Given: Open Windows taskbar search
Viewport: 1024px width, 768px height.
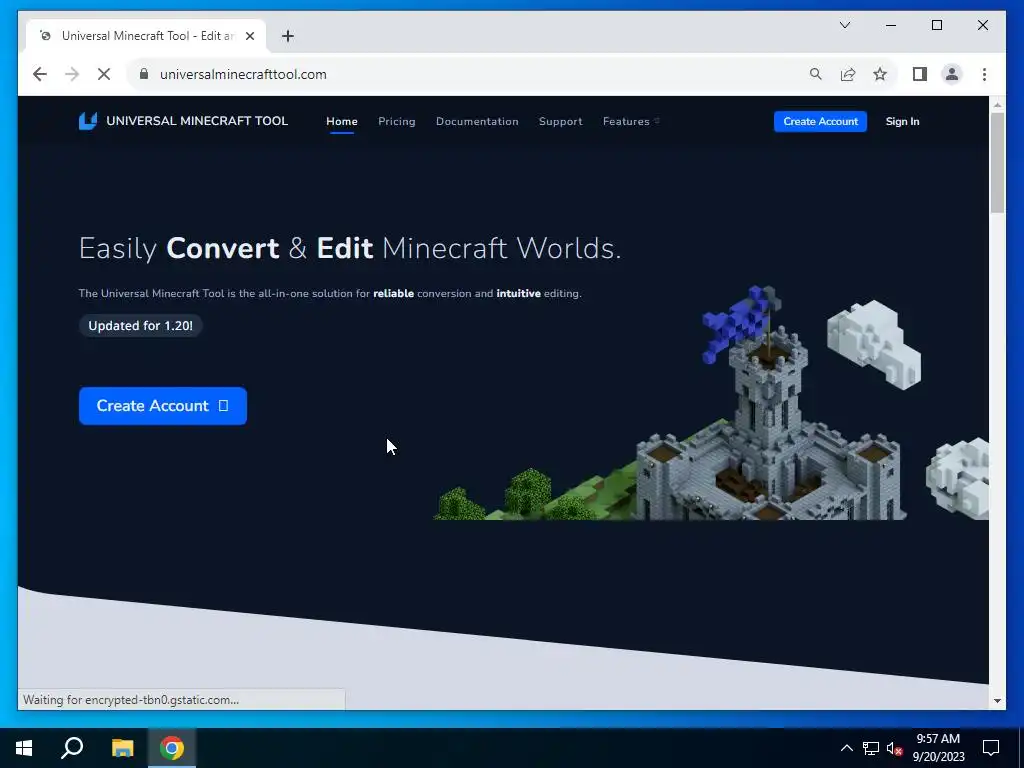Looking at the screenshot, I should pyautogui.click(x=72, y=748).
